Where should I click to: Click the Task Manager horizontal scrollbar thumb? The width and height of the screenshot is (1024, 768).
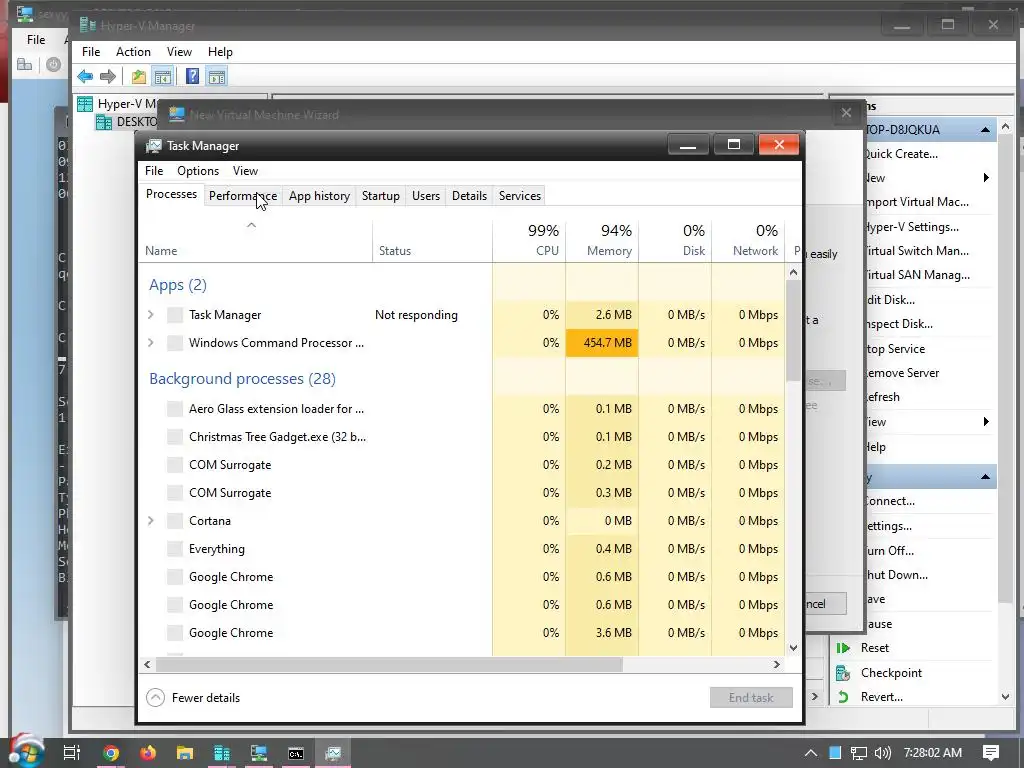pyautogui.click(x=389, y=665)
